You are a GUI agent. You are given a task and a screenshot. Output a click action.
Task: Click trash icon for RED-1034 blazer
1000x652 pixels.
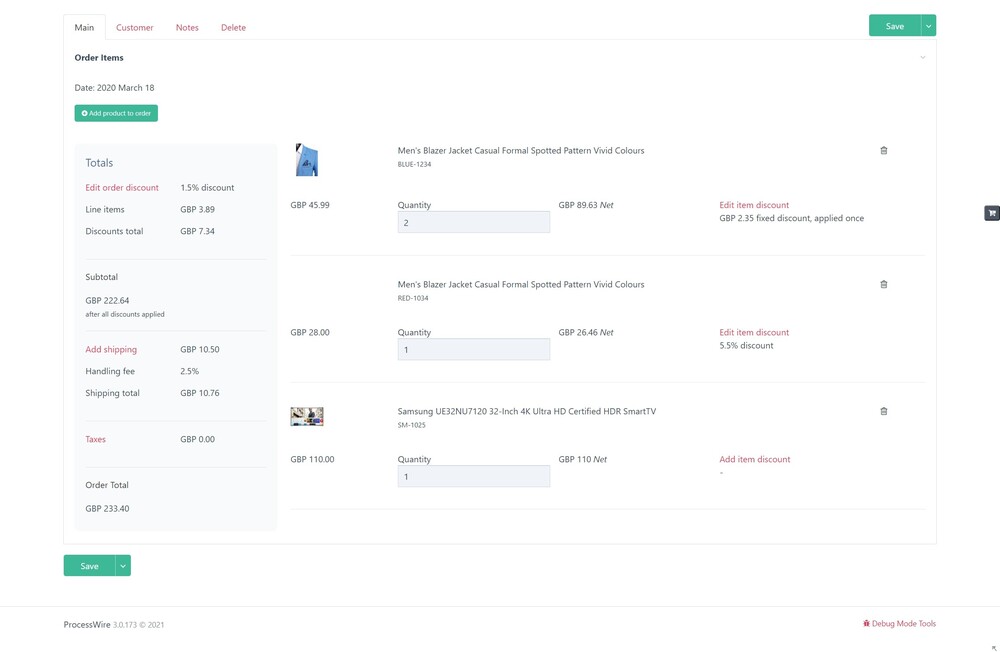883,285
